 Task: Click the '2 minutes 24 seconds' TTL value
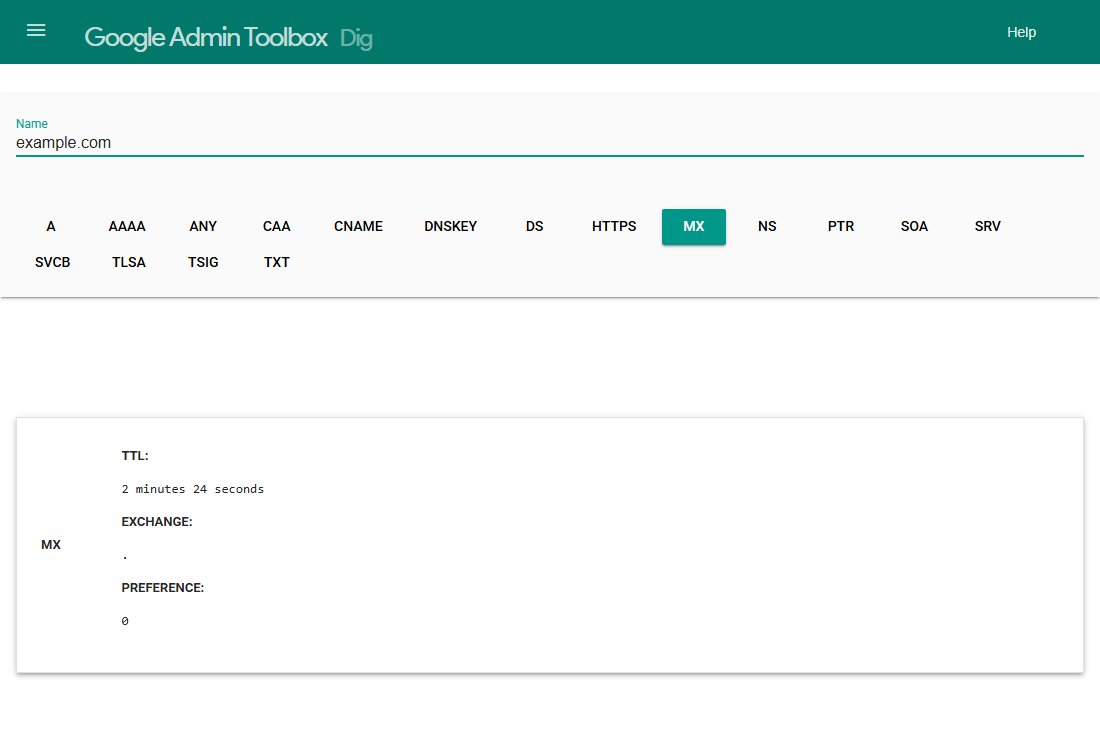(193, 489)
